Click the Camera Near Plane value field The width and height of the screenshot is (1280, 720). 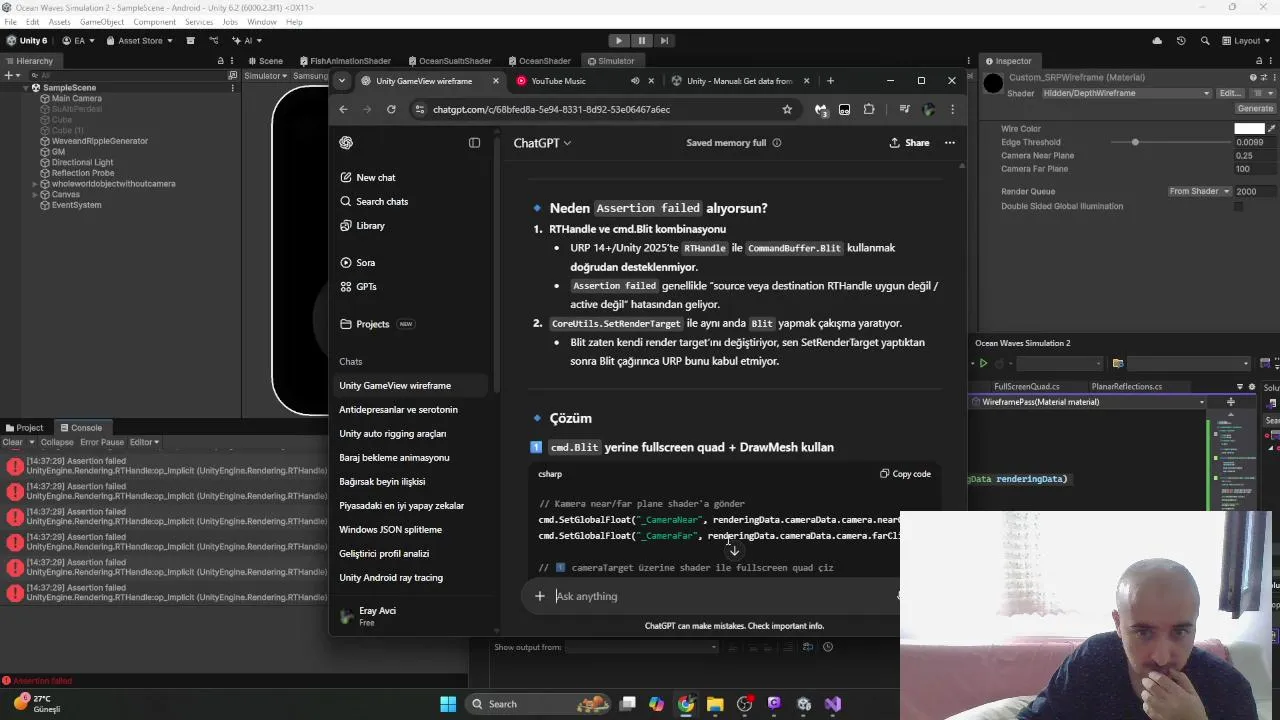pos(1254,156)
